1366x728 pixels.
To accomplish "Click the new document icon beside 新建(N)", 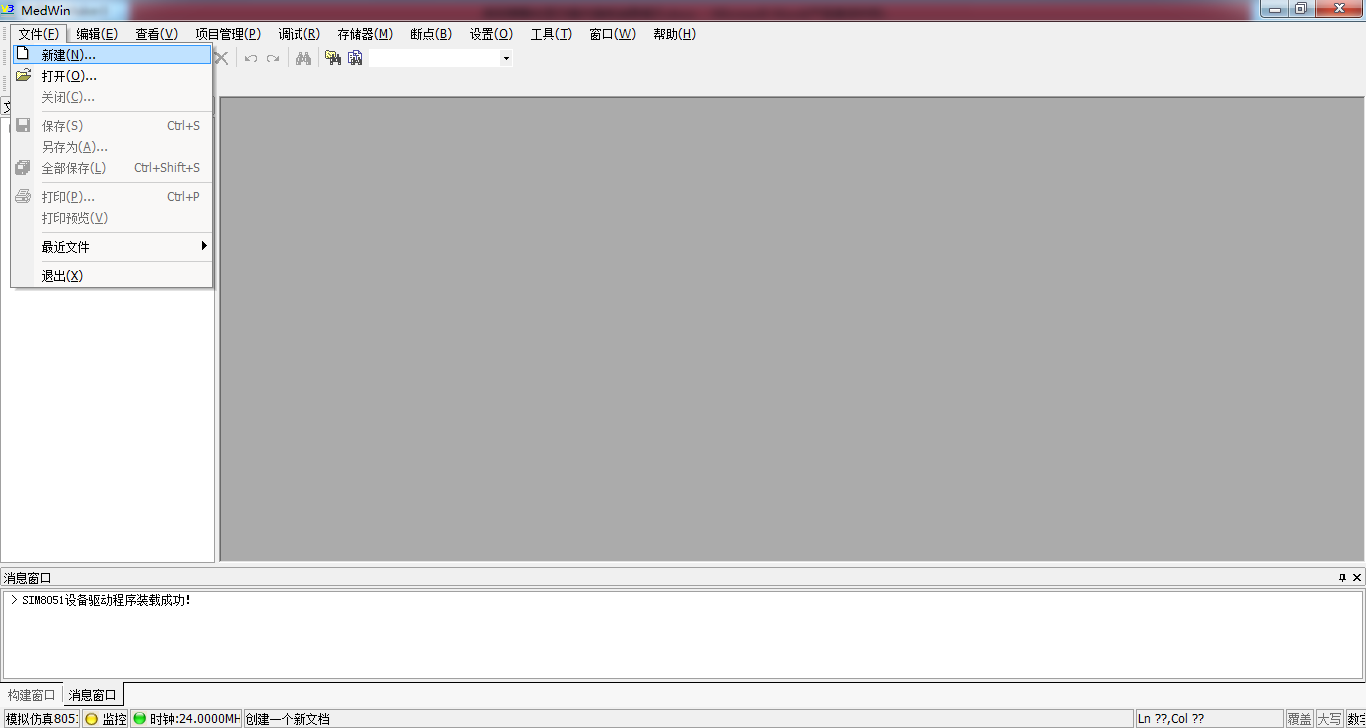I will [x=23, y=54].
